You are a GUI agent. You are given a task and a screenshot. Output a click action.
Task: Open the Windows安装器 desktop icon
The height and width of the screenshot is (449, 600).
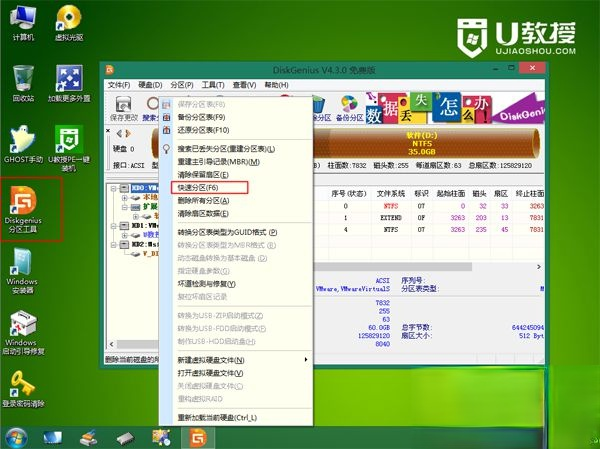click(22, 271)
